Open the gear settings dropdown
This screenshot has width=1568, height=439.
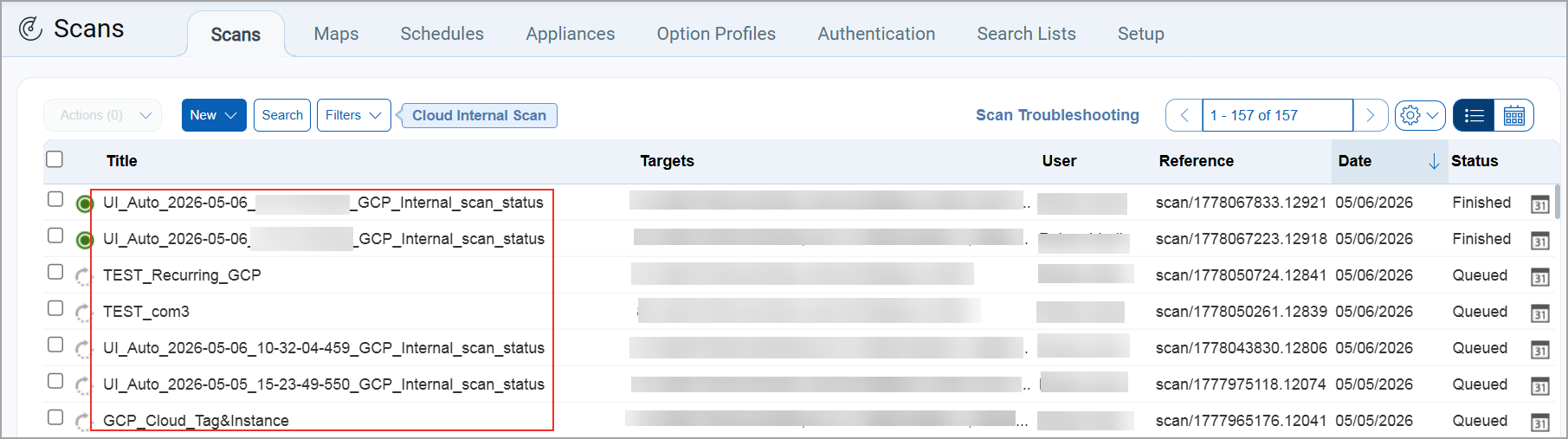[x=1419, y=115]
